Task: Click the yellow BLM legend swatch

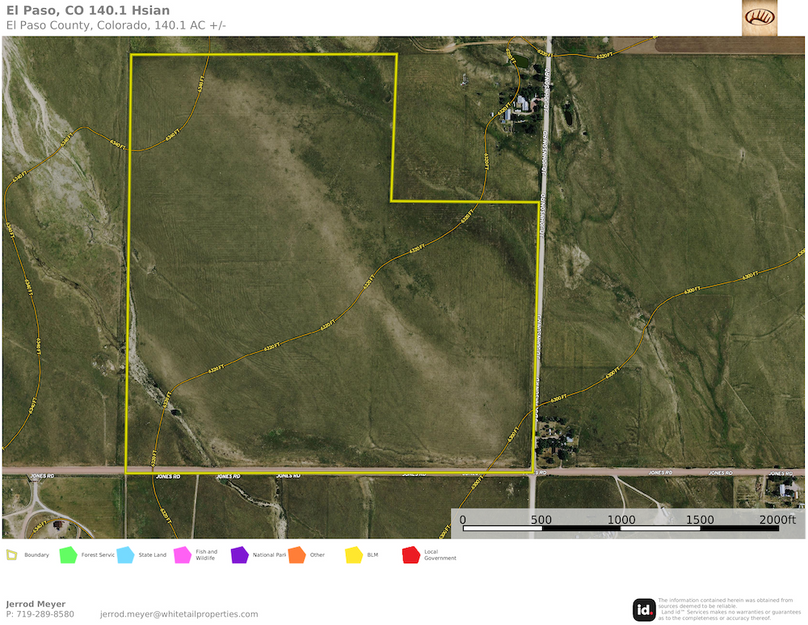Action: coord(354,554)
